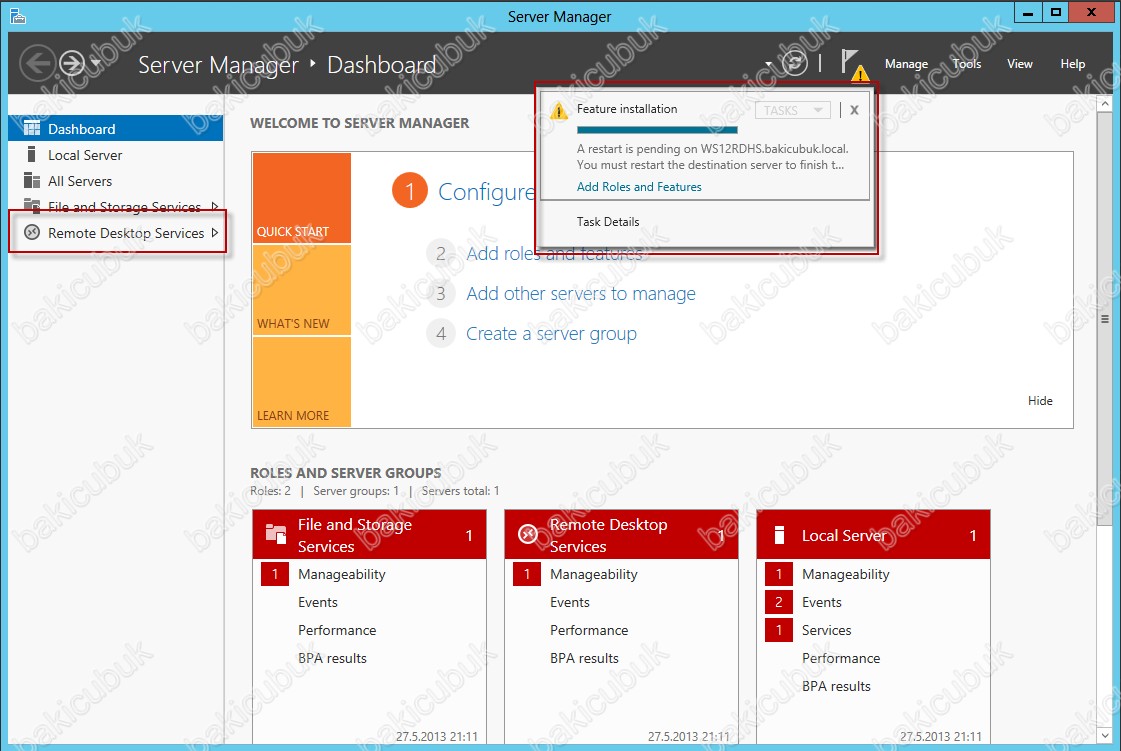1121x751 pixels.
Task: Click the Feature installation warning icon
Action: coord(558,111)
